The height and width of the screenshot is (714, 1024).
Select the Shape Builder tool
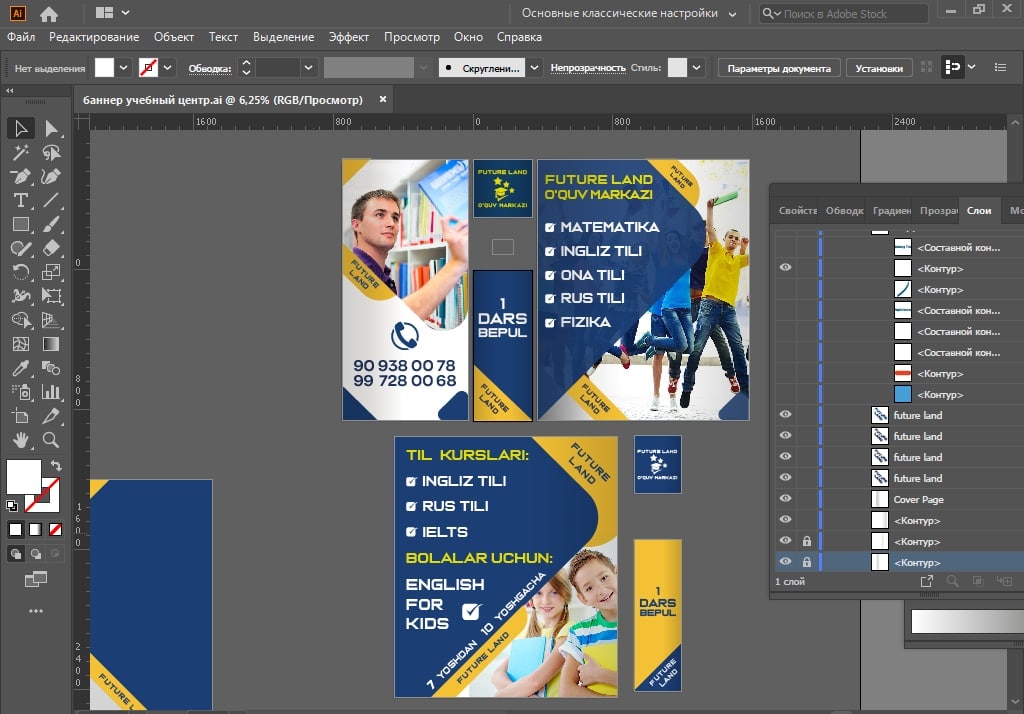coord(20,320)
